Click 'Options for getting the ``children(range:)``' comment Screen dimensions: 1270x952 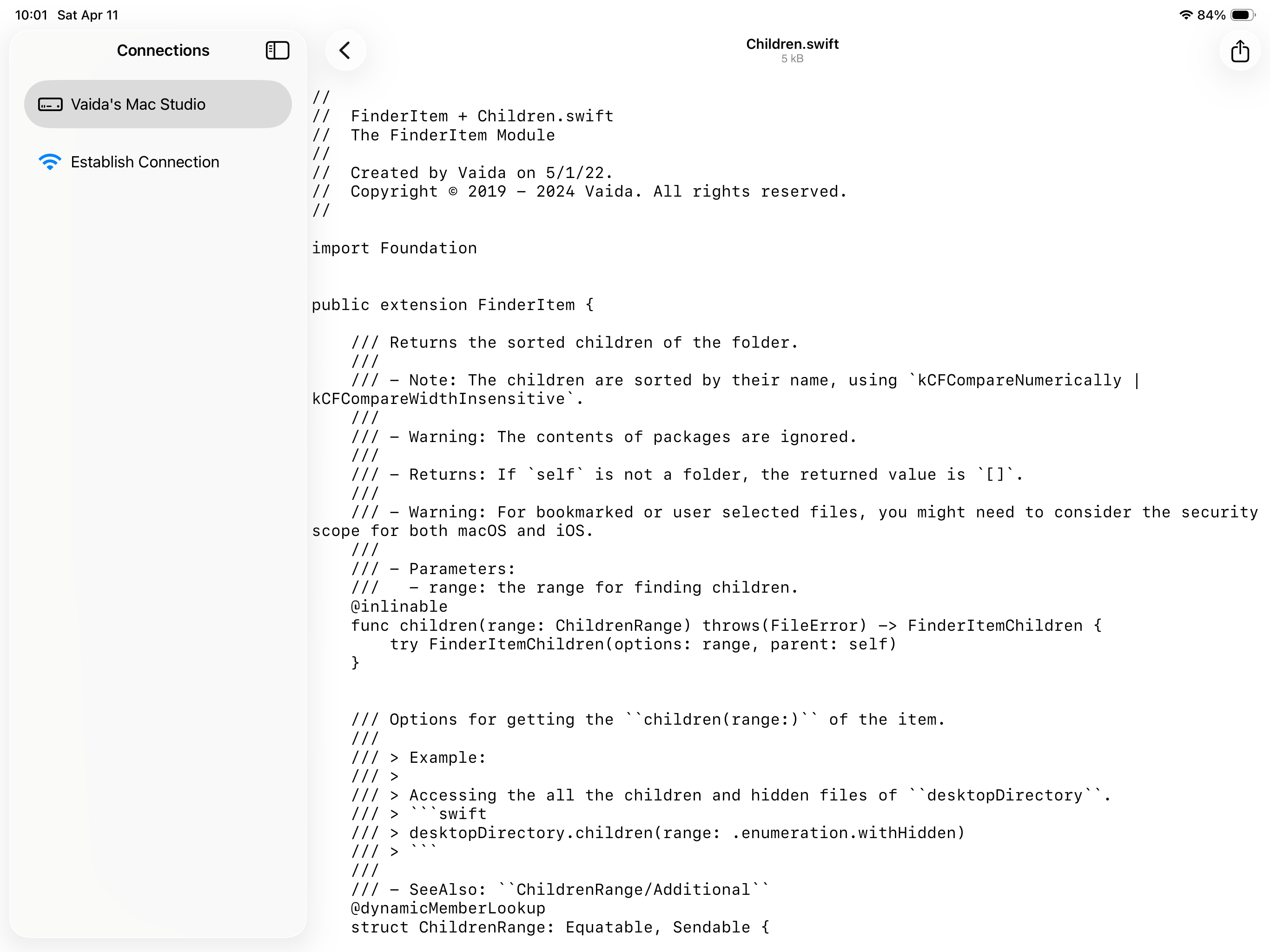tap(648, 720)
